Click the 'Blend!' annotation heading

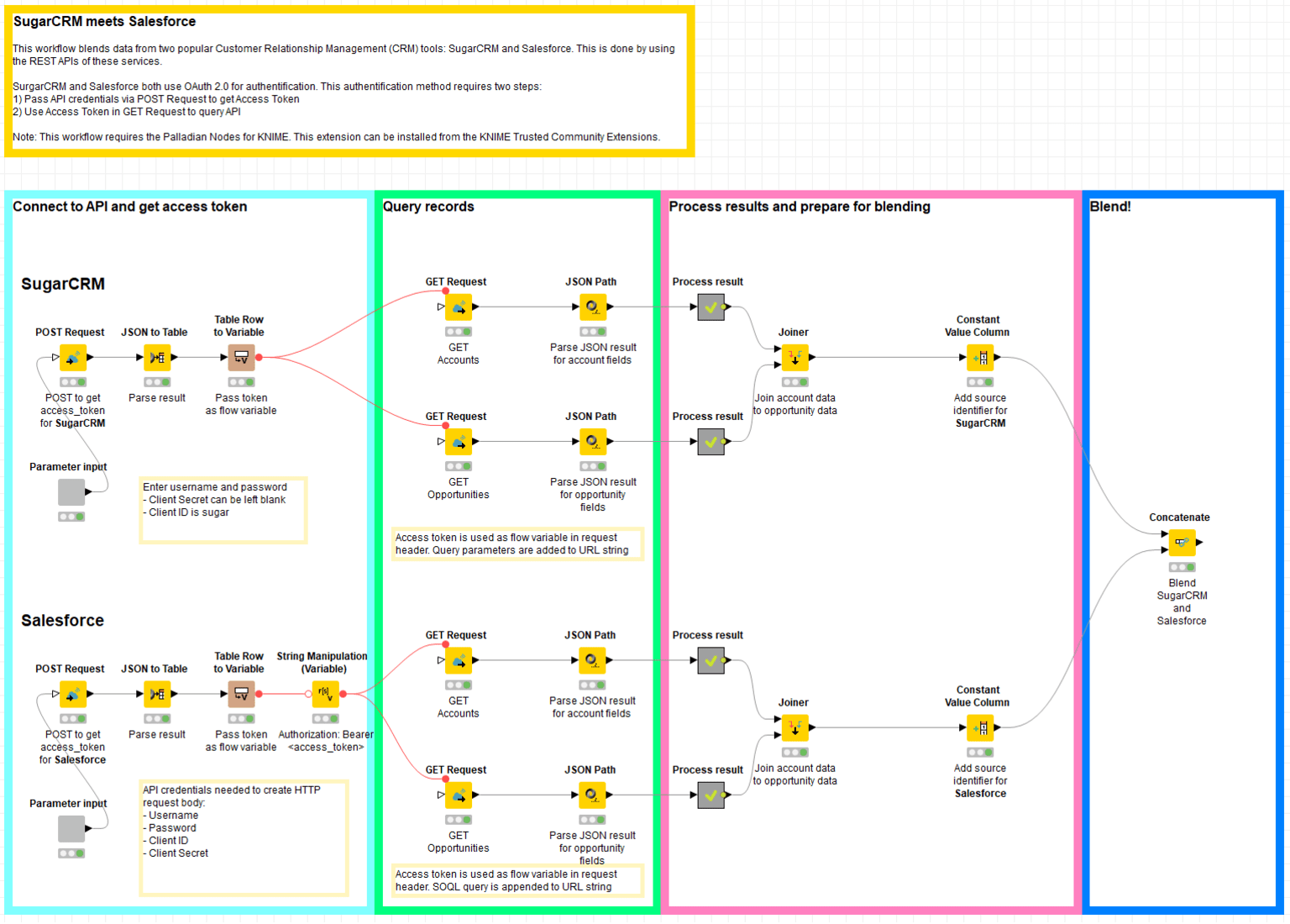pos(1110,207)
